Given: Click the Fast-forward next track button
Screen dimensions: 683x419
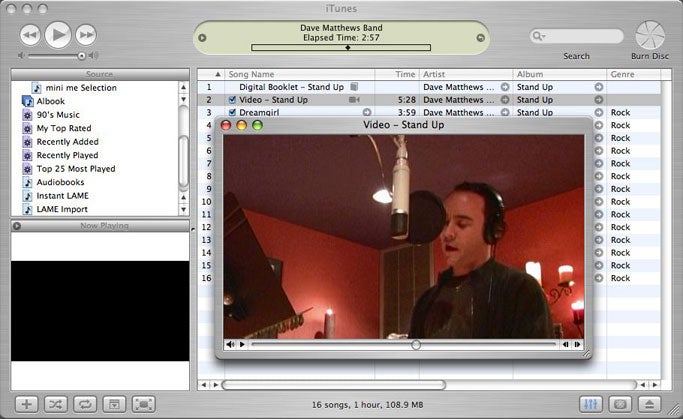Looking at the screenshot, I should pyautogui.click(x=86, y=35).
